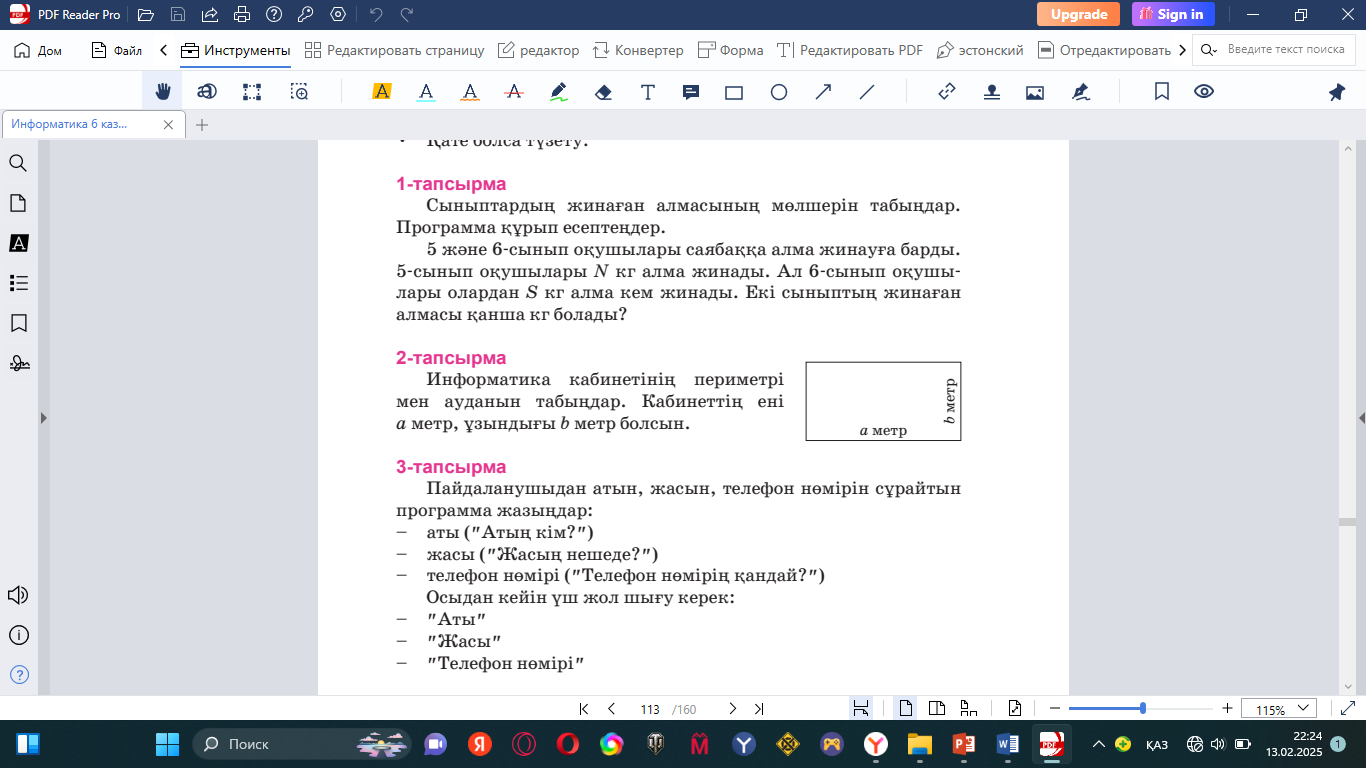Toggle the eye visibility icon in toolbar

1204,92
